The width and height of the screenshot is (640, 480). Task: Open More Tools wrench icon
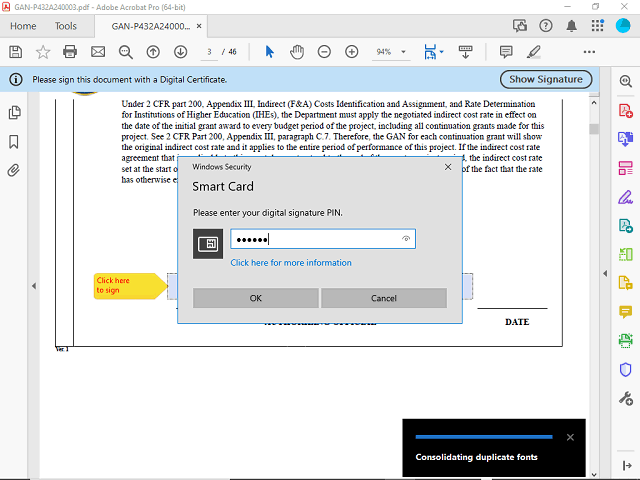[625, 398]
